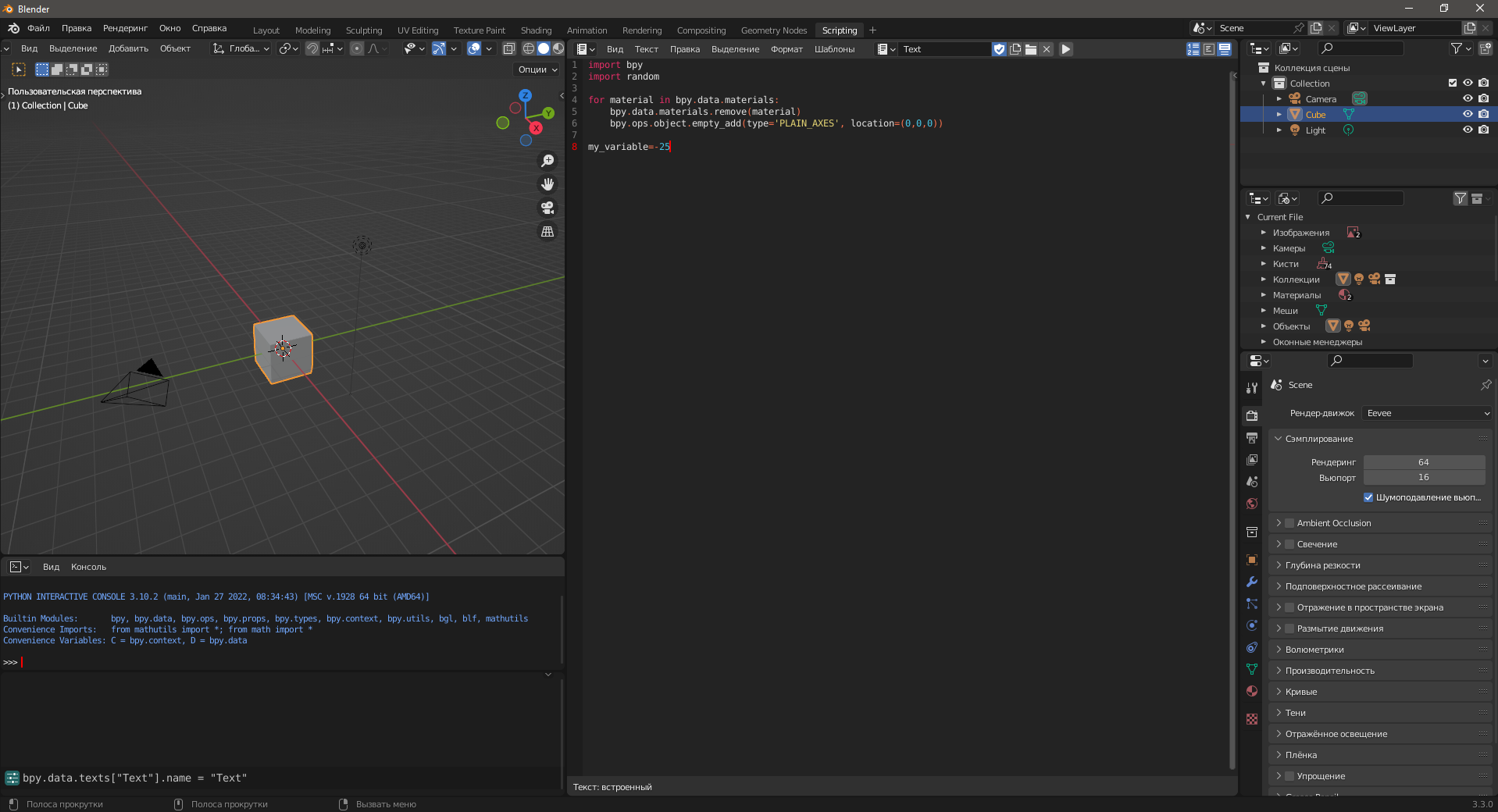1498x812 pixels.
Task: Expand the Глубина резкости panel
Action: click(1381, 565)
